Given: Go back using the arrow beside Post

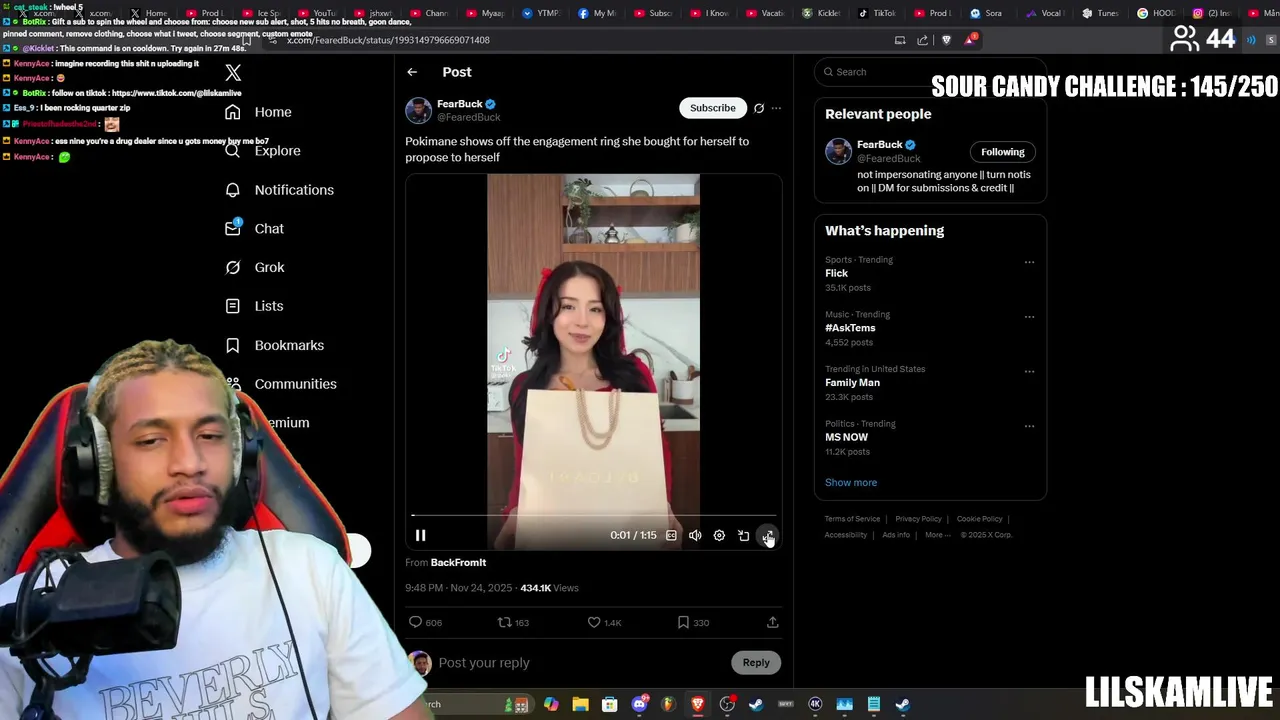Looking at the screenshot, I should [412, 72].
